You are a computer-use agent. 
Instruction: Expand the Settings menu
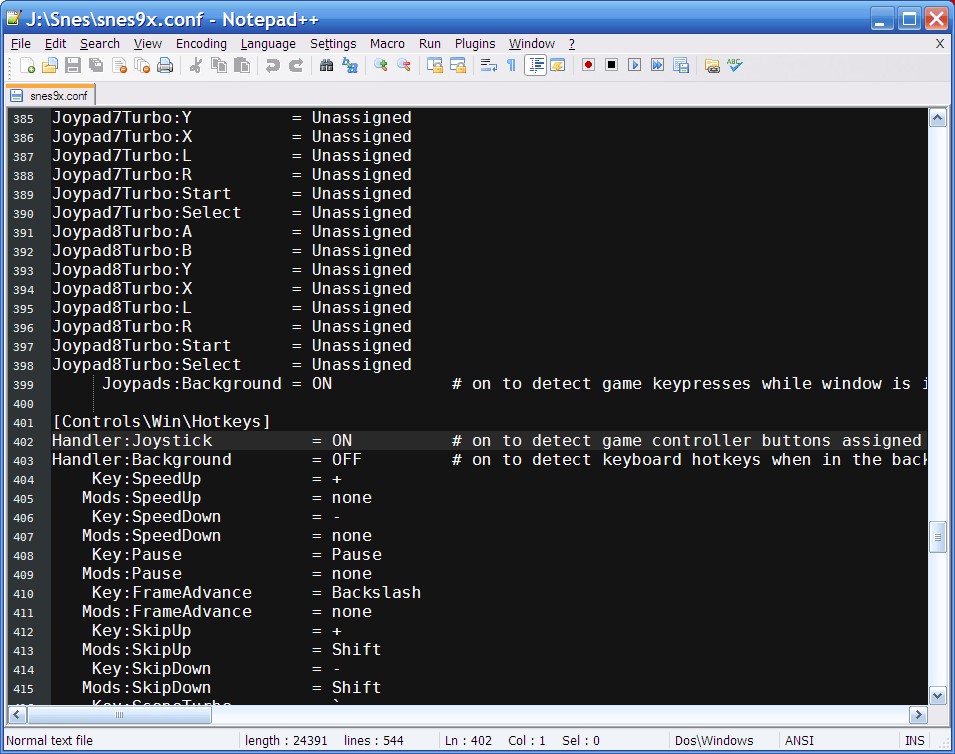(x=333, y=44)
